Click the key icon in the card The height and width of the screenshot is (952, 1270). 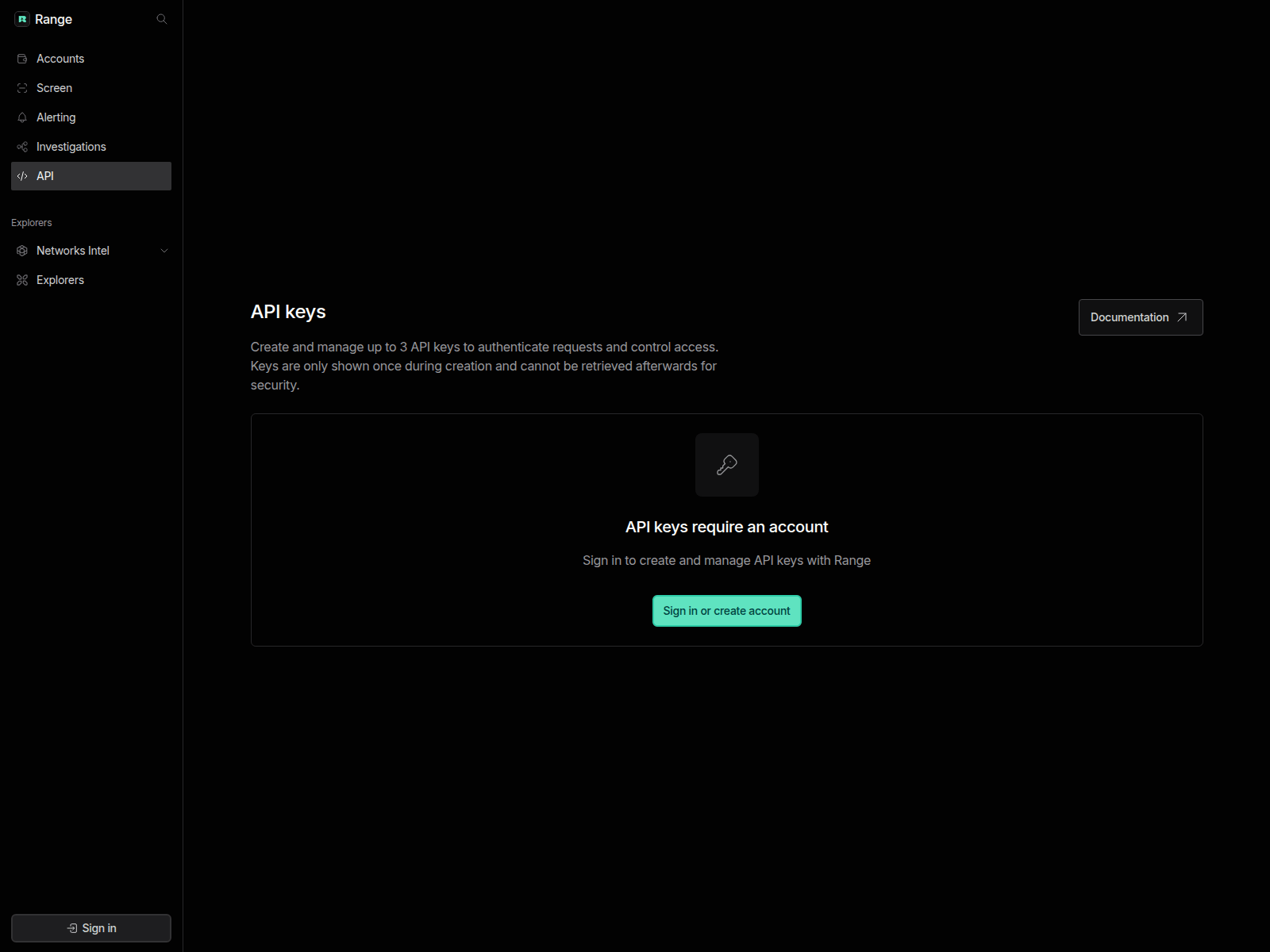(x=727, y=465)
